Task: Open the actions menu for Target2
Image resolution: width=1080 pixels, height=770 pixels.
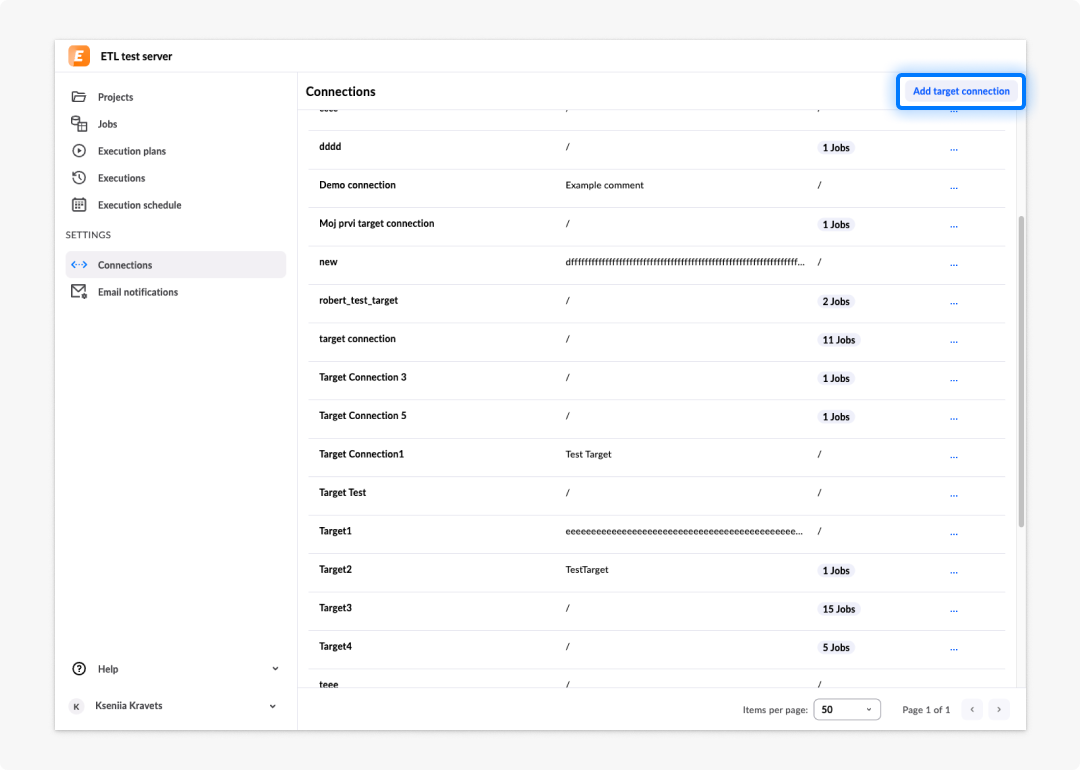Action: click(953, 572)
